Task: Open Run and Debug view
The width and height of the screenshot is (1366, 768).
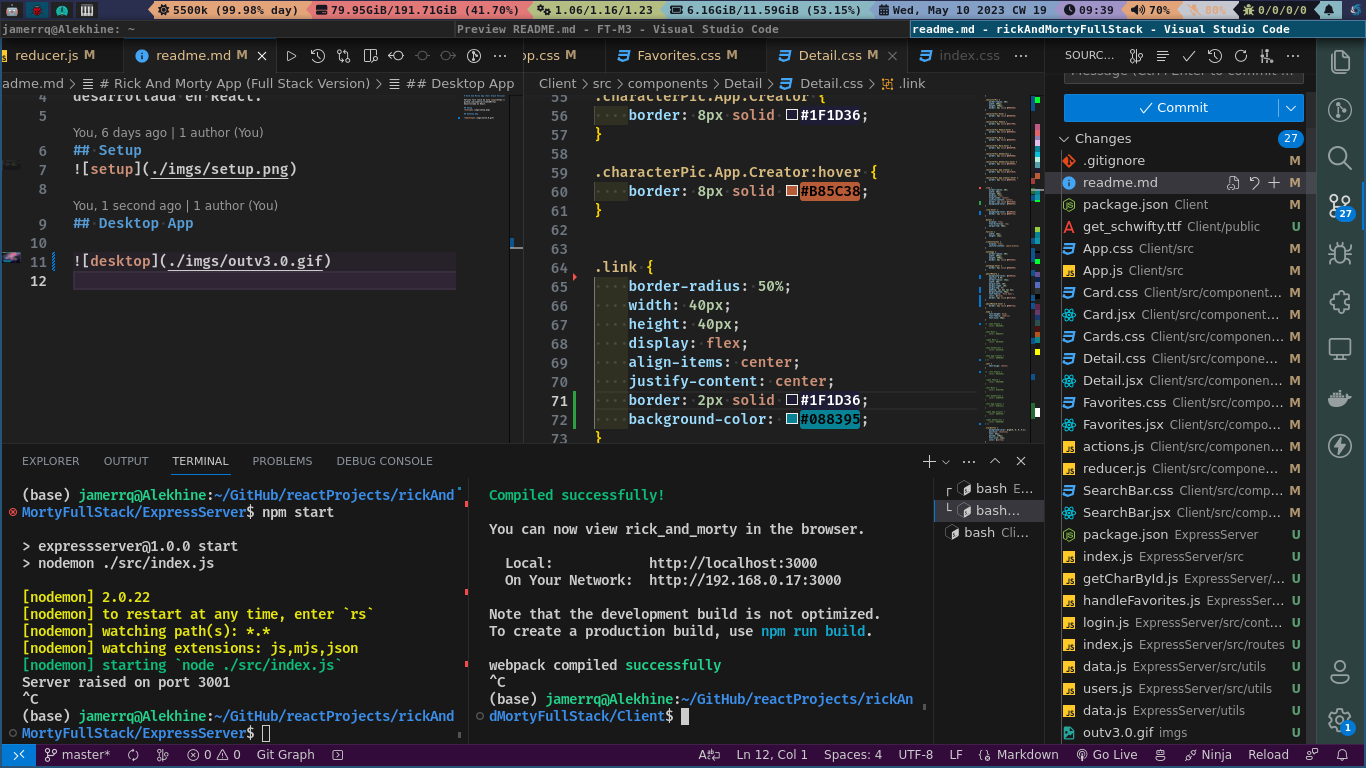Action: pos(1340,254)
